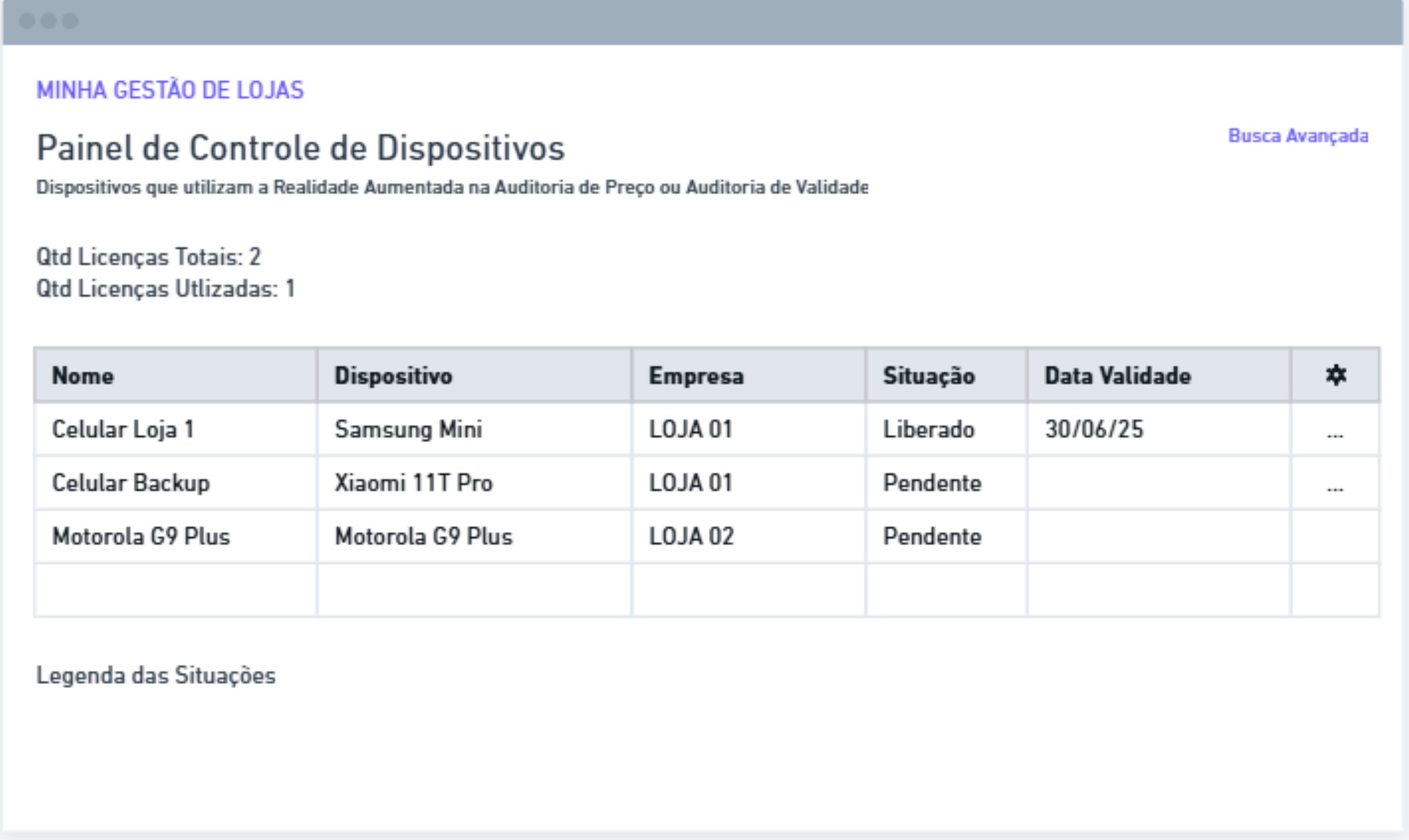Click the Dispositivo column header

(393, 376)
